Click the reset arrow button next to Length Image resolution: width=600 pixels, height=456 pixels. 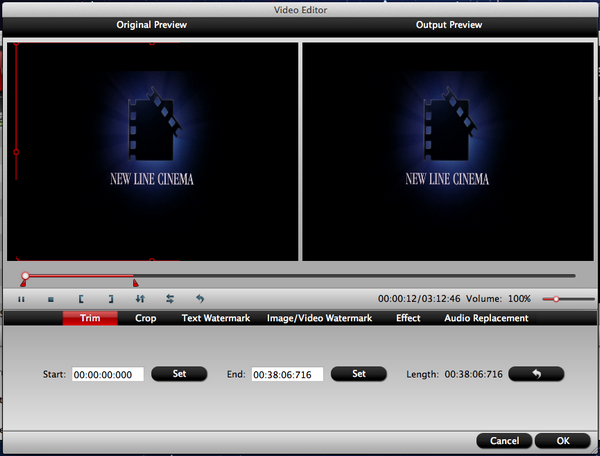coord(536,374)
